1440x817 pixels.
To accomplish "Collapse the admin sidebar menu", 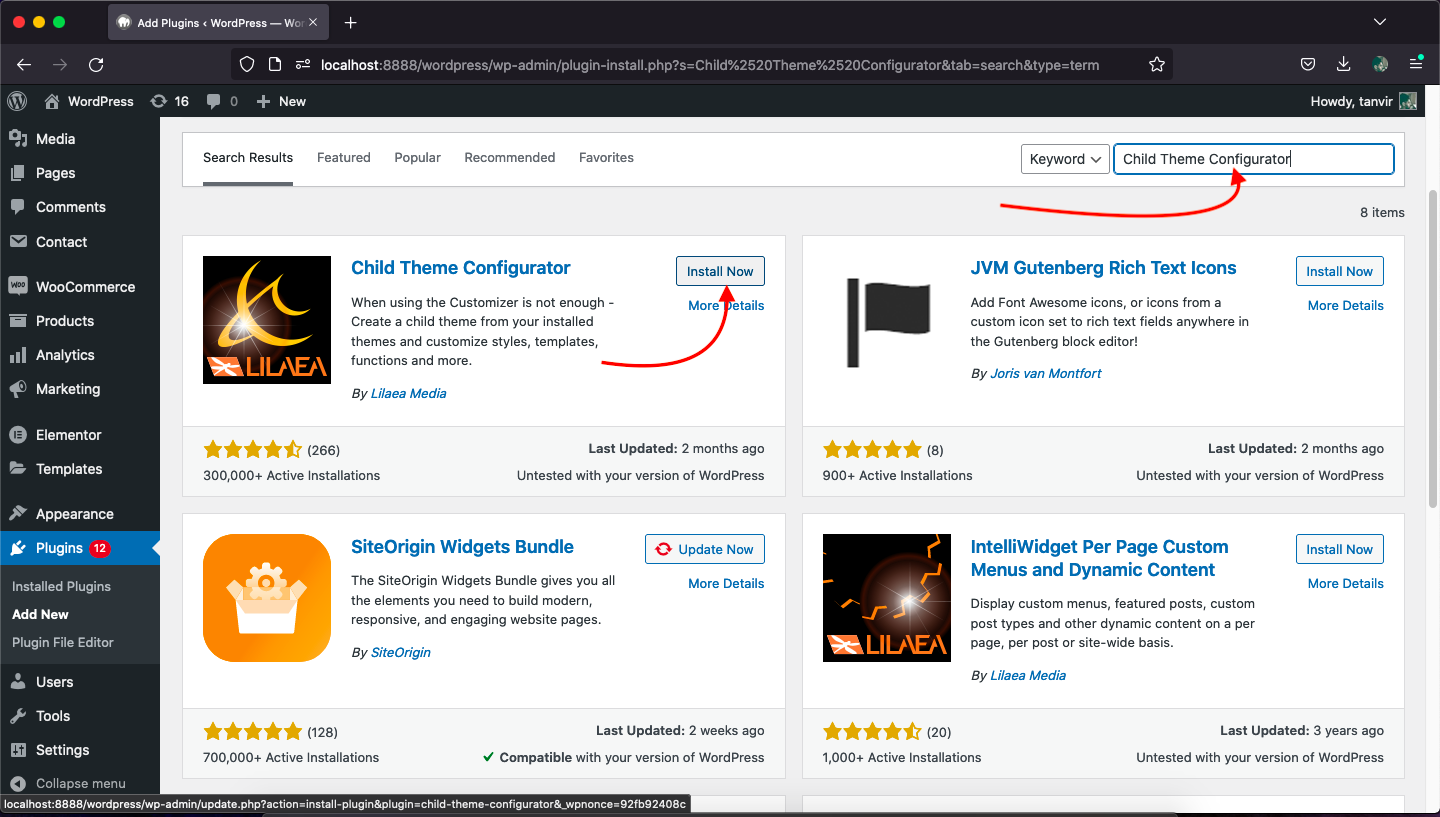I will (x=80, y=783).
